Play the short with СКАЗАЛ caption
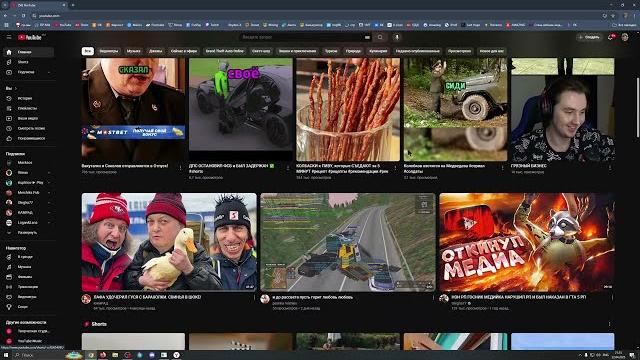The width and height of the screenshot is (640, 360). [x=133, y=109]
